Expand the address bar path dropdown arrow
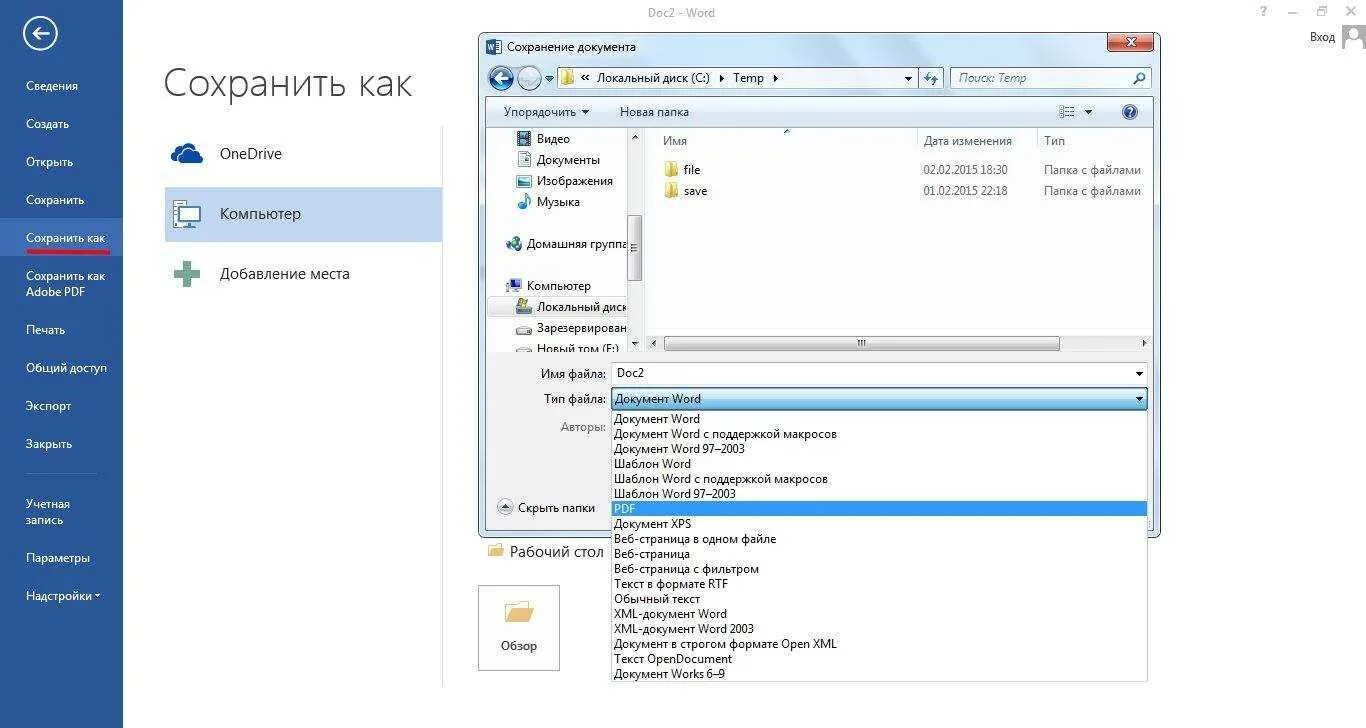This screenshot has width=1366, height=728. (908, 78)
